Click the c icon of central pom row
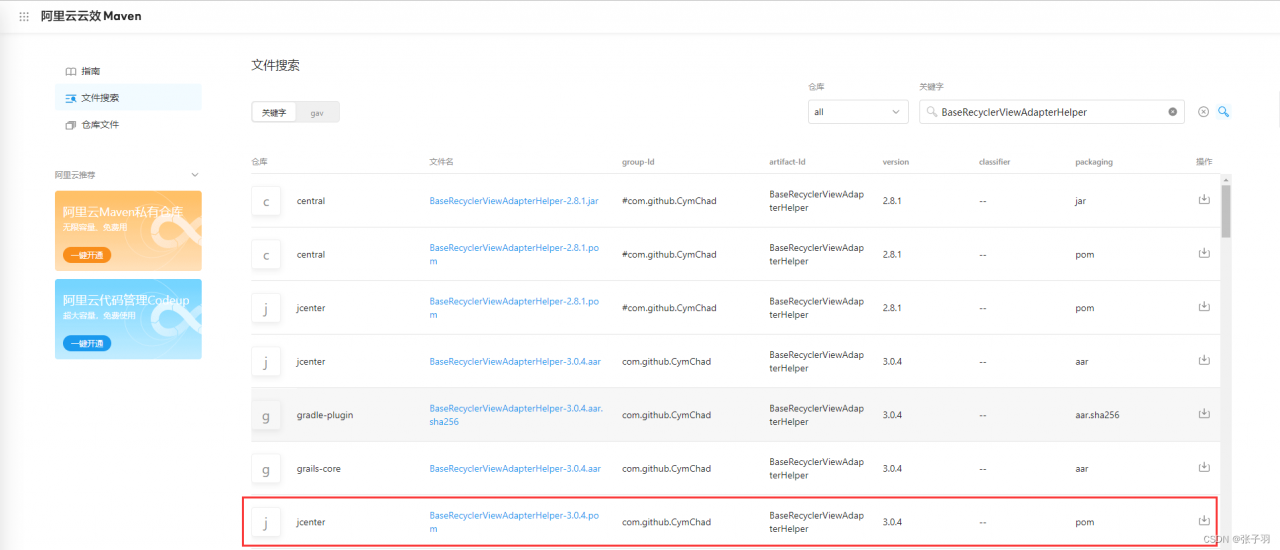This screenshot has height=550, width=1280. tap(266, 255)
